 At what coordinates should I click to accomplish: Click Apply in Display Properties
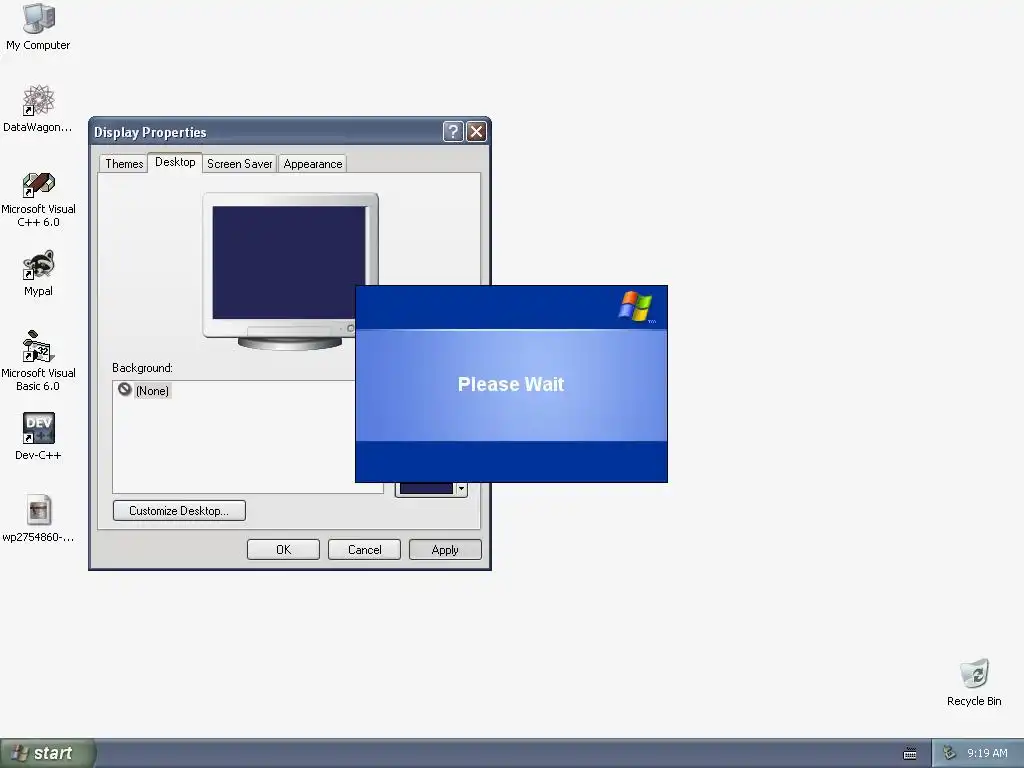point(445,550)
